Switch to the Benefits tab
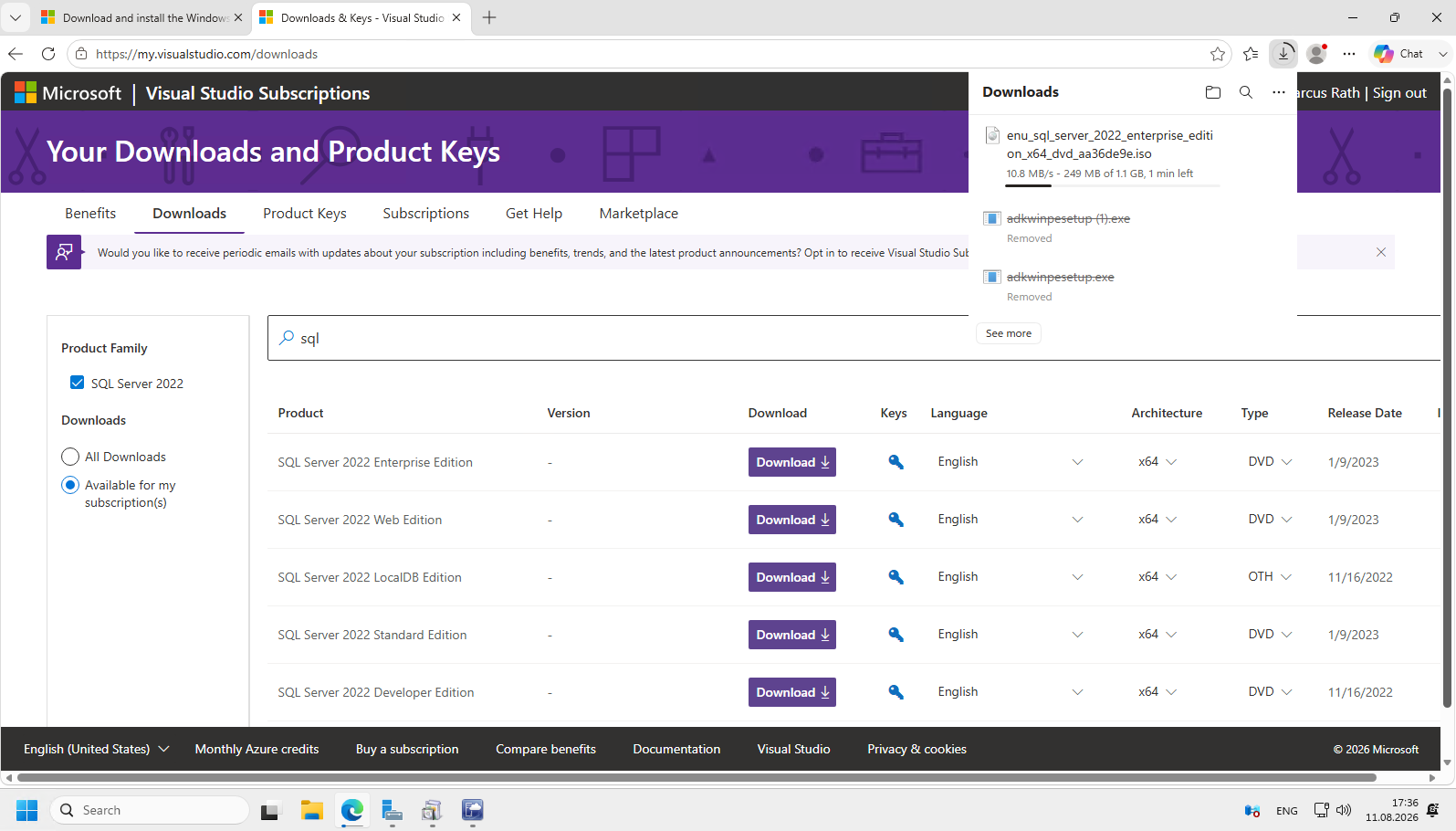This screenshot has height=831, width=1456. (90, 214)
